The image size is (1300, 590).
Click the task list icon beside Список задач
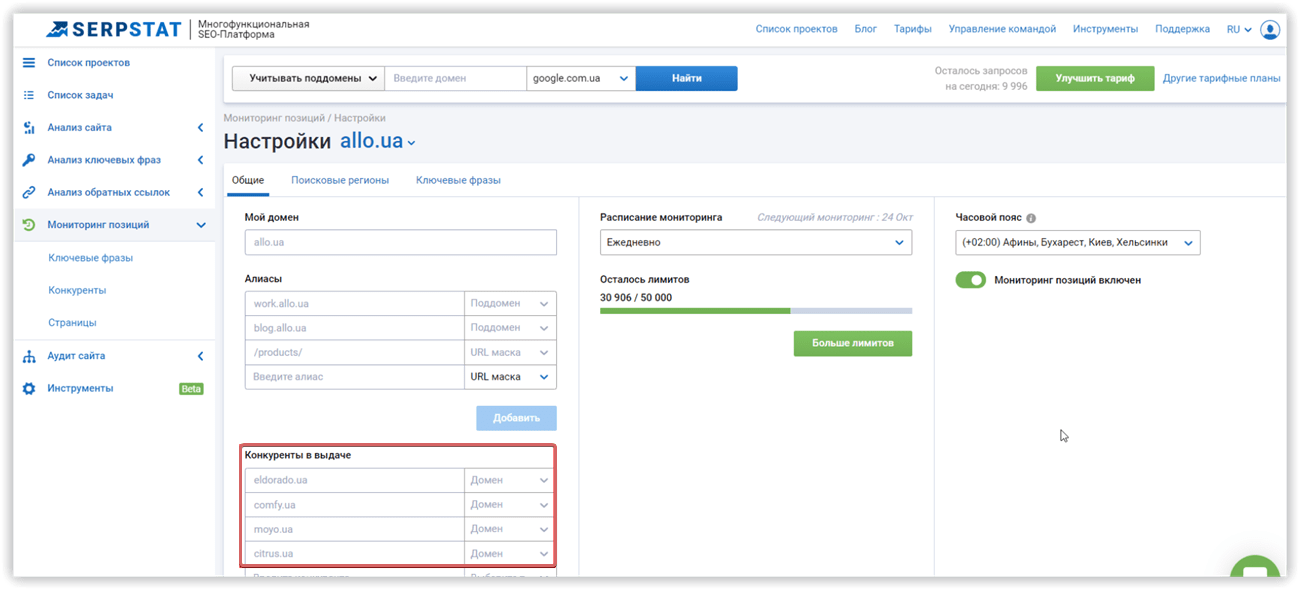tap(29, 95)
